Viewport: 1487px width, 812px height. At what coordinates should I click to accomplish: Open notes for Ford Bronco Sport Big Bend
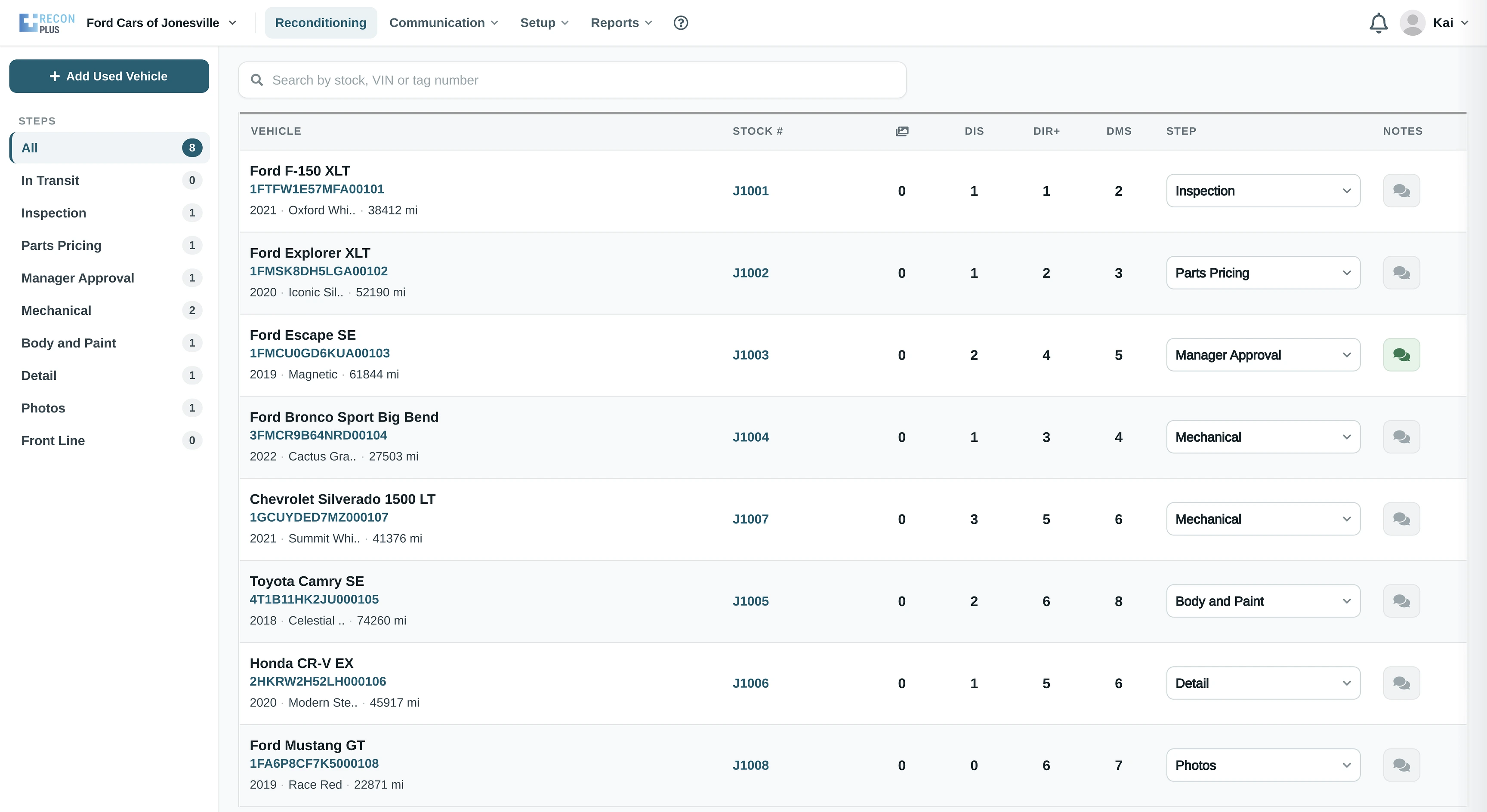click(x=1401, y=437)
